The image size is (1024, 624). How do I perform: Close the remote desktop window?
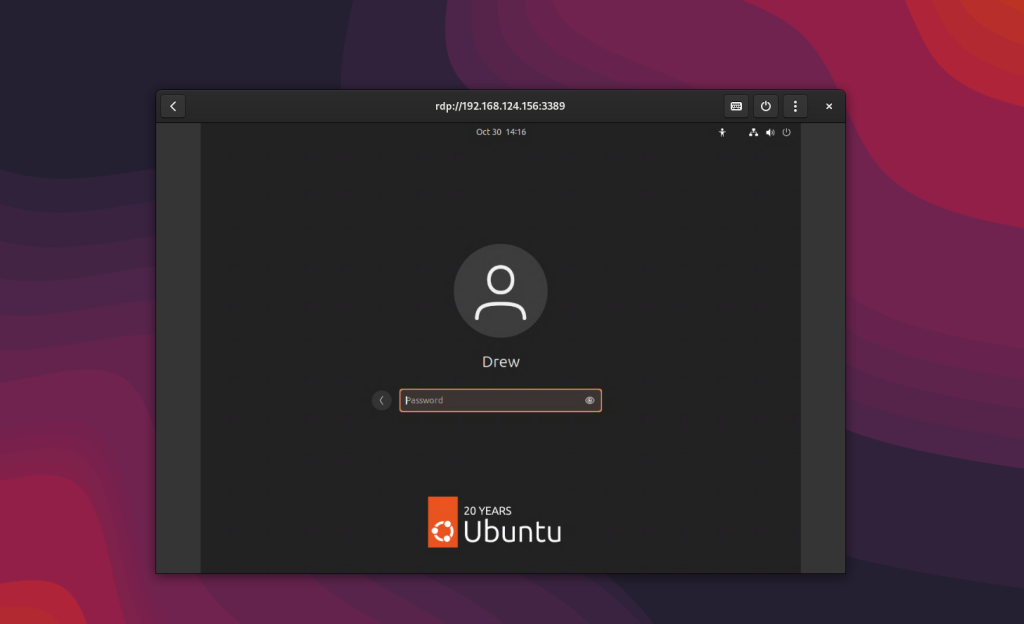829,106
